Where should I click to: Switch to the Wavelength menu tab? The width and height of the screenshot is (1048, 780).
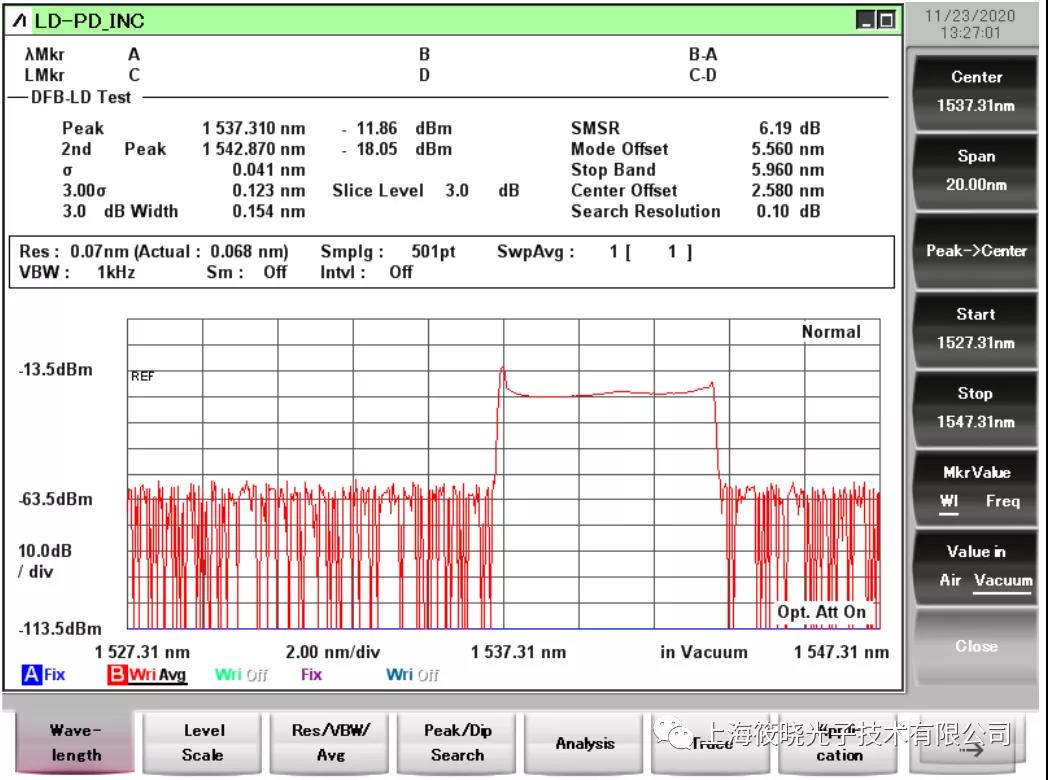[76, 743]
